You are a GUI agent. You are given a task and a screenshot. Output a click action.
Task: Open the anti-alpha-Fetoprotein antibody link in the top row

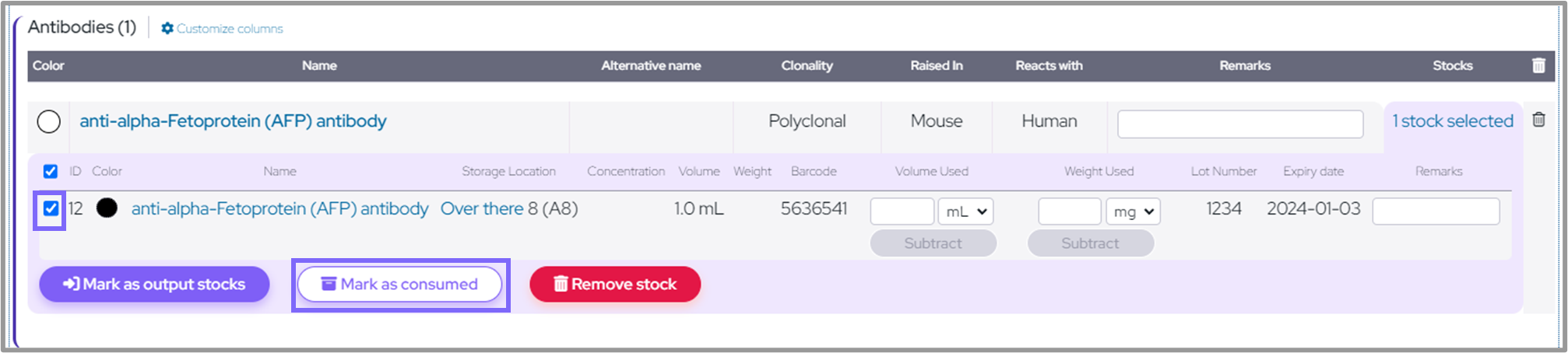[233, 121]
